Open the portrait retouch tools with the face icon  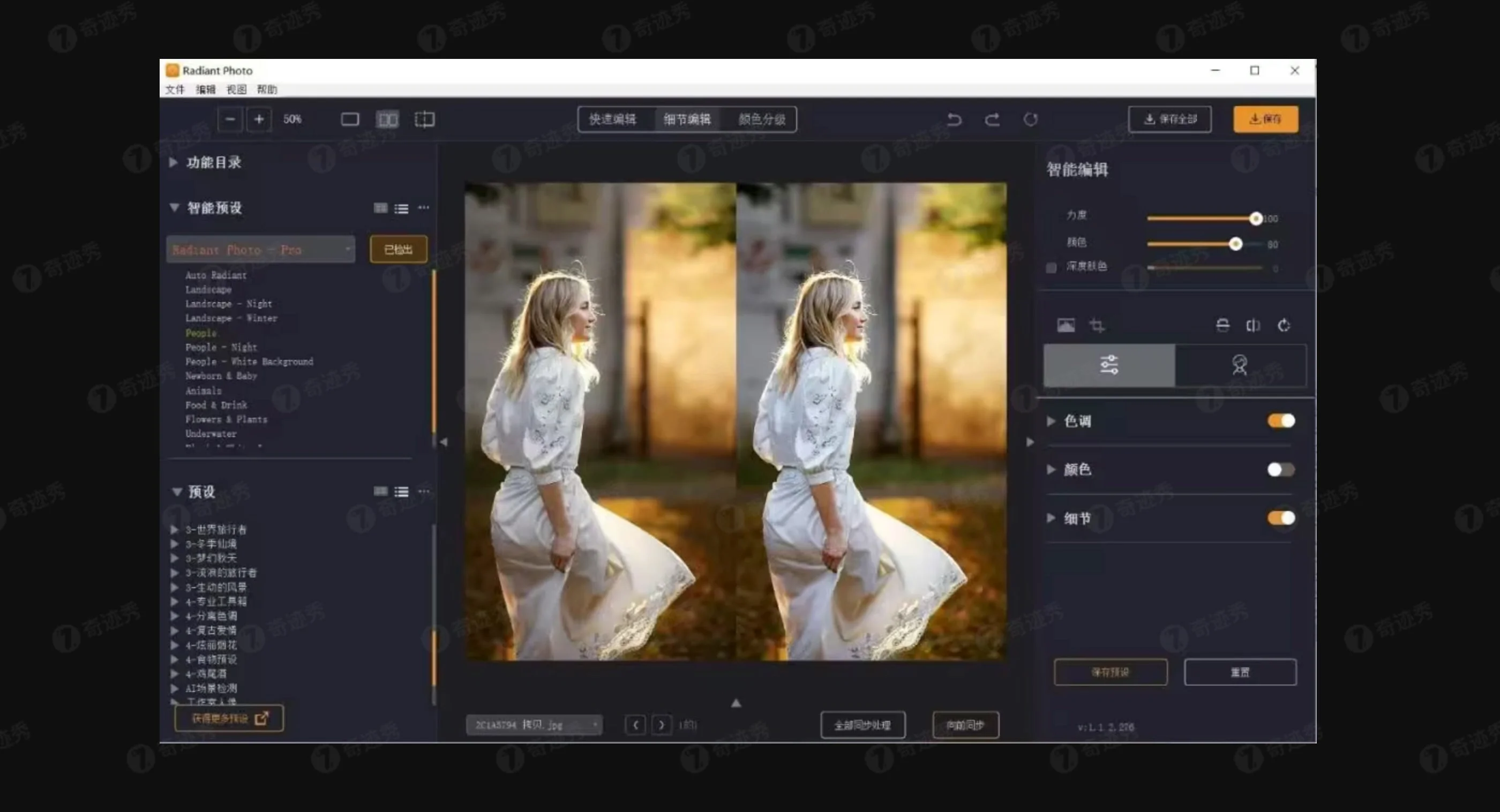point(1240,365)
